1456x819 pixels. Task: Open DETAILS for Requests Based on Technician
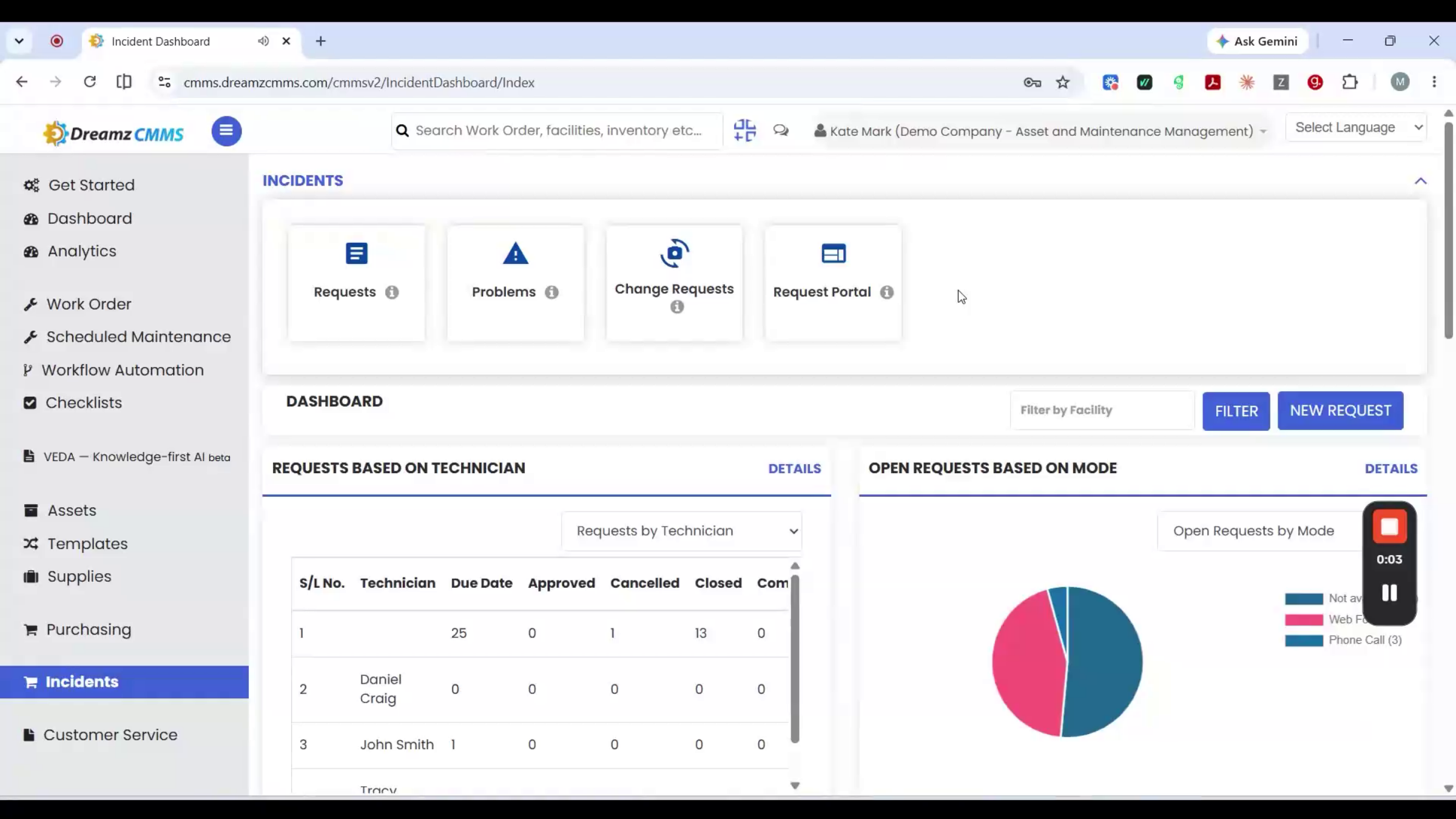(x=794, y=468)
